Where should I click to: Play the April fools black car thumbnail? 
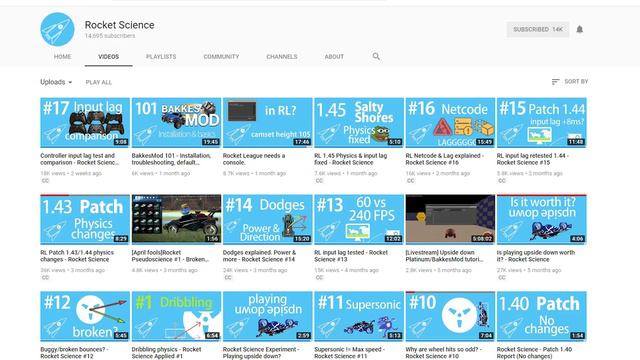tap(176, 219)
